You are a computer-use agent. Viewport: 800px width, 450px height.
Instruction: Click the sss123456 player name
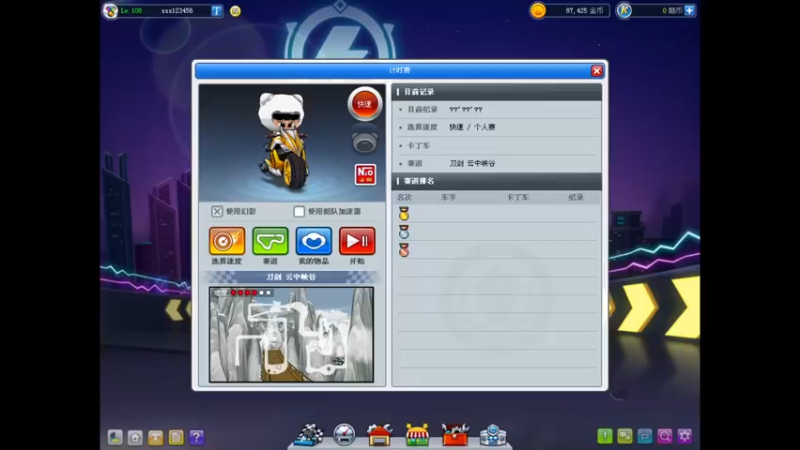(177, 11)
